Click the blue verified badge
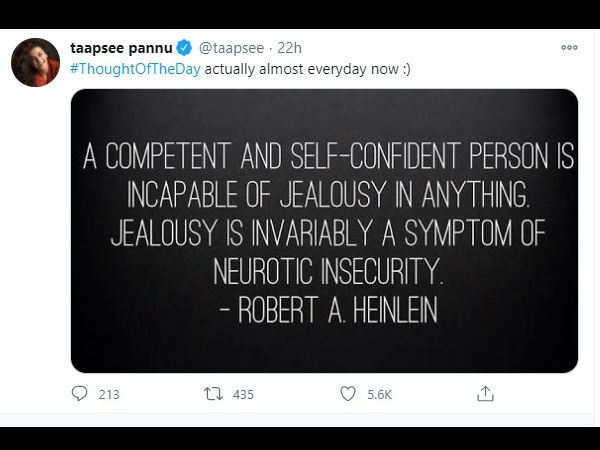Viewport: 600px width, 450px height. pyautogui.click(x=184, y=47)
